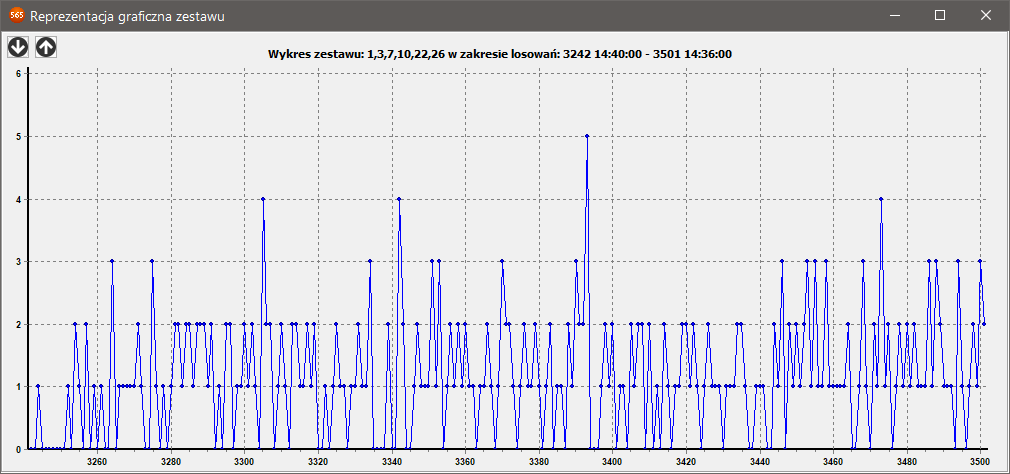The height and width of the screenshot is (474, 1010).
Task: Click x-axis label 3280
Action: coord(171,461)
